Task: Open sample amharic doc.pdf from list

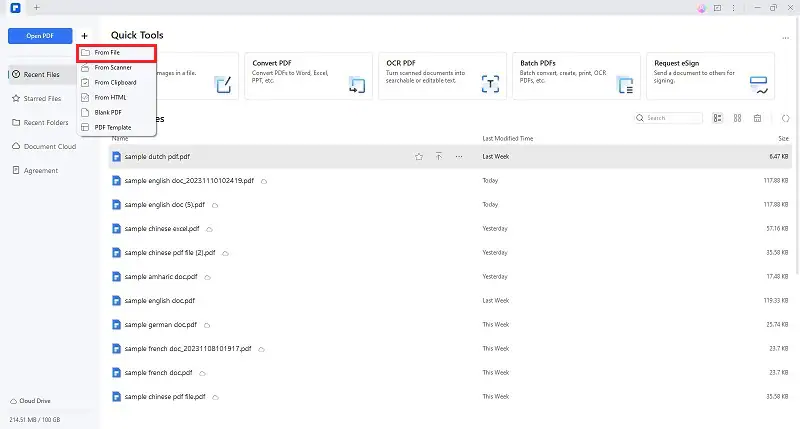Action: (x=159, y=276)
